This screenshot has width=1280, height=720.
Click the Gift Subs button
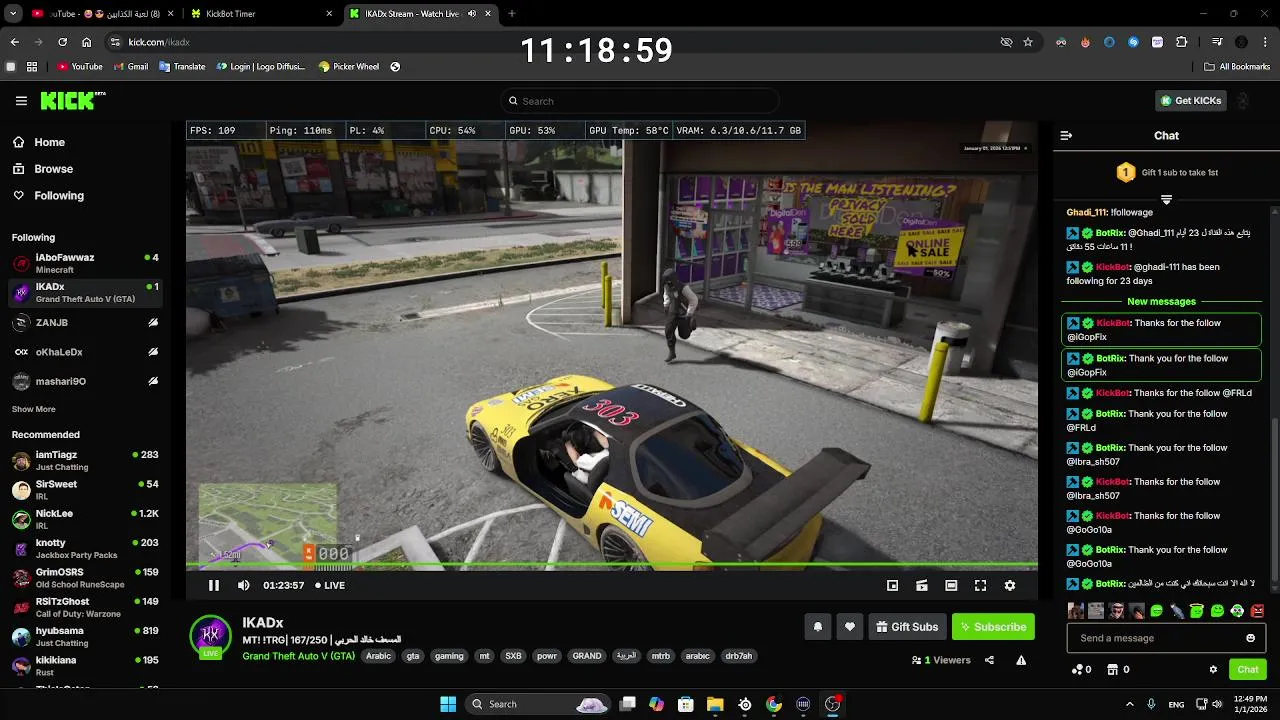(x=907, y=627)
